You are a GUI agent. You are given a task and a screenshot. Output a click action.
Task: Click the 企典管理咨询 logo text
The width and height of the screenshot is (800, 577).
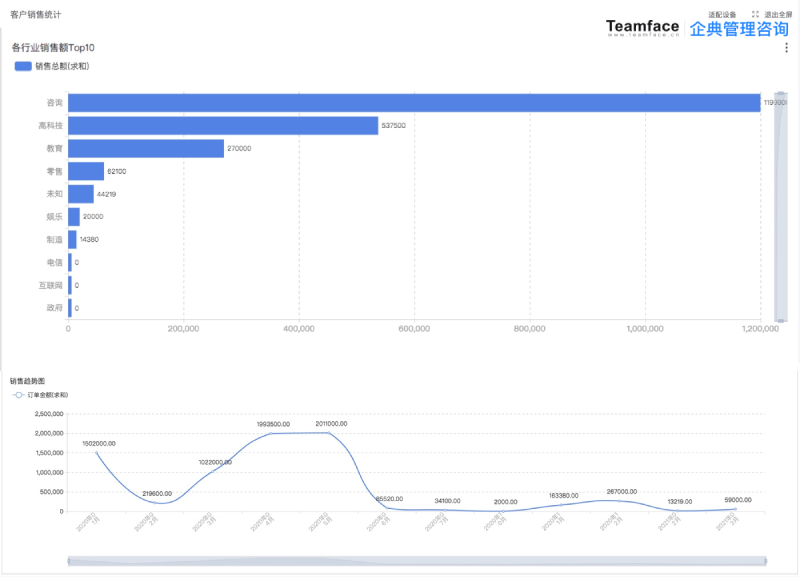point(739,29)
